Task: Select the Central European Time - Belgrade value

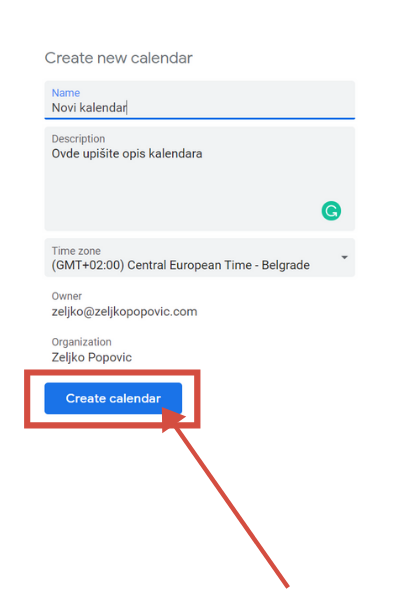Action: 219,265
